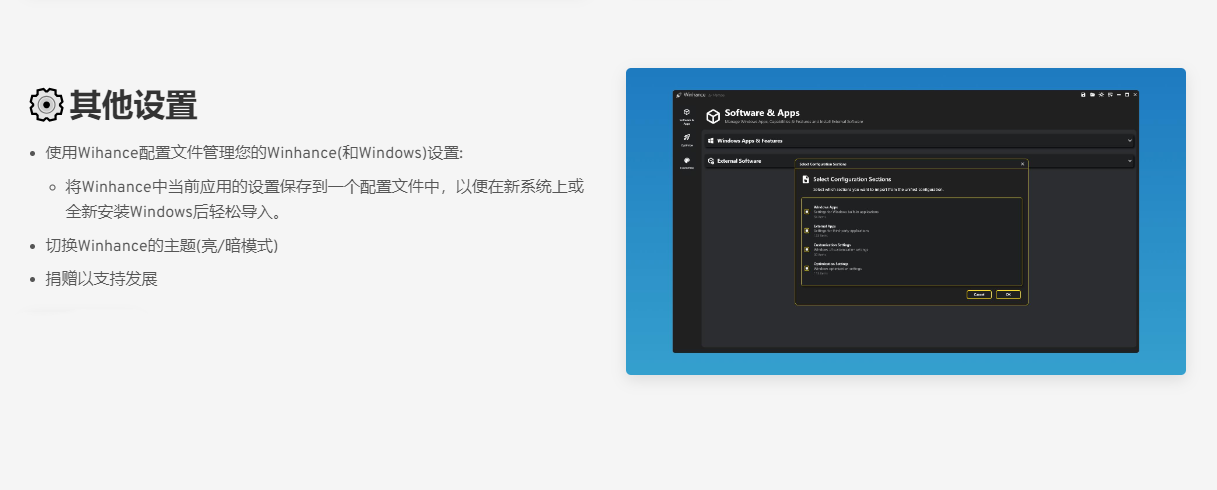Toggle the Customization Settings checkbox
The height and width of the screenshot is (490, 1217).
click(807, 249)
